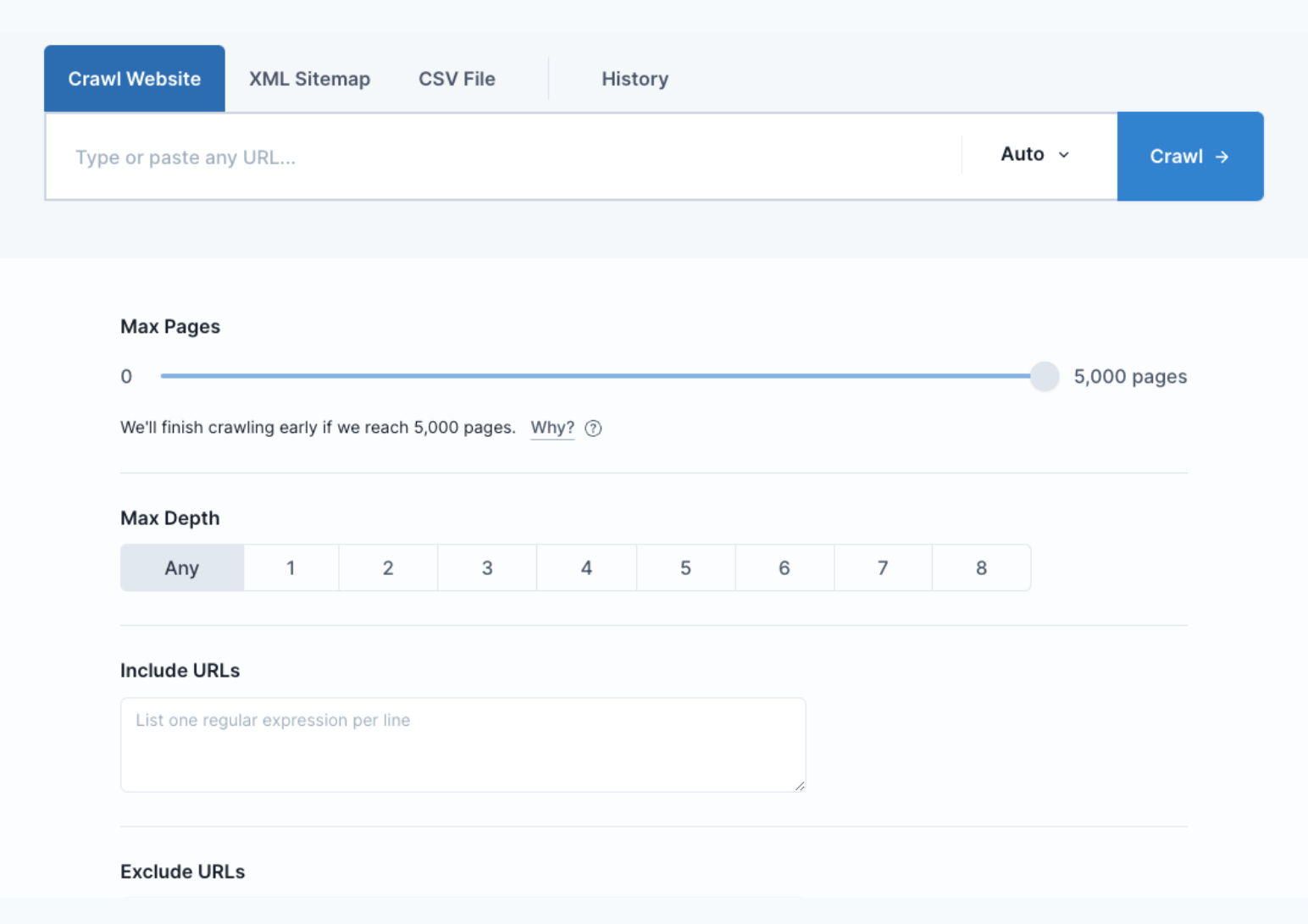Set max depth to 1
Image resolution: width=1308 pixels, height=924 pixels.
(x=291, y=567)
